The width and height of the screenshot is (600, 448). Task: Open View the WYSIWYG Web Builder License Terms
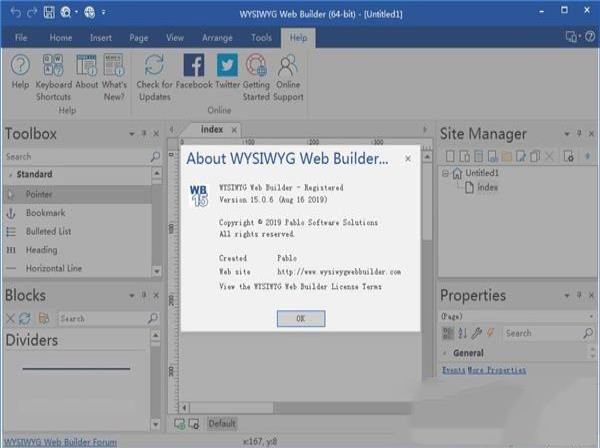coord(300,287)
